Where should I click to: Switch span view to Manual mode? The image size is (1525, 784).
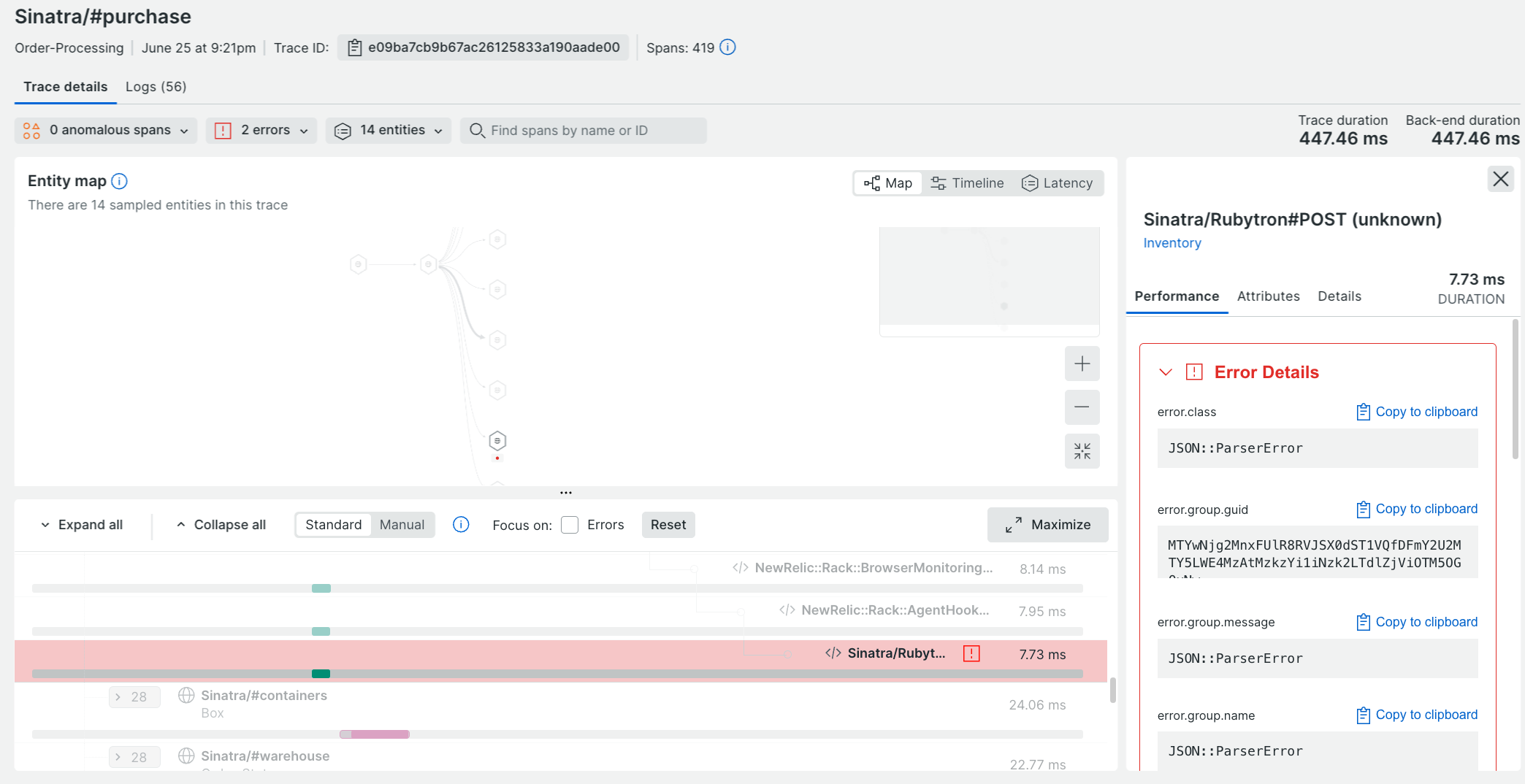pyautogui.click(x=402, y=525)
